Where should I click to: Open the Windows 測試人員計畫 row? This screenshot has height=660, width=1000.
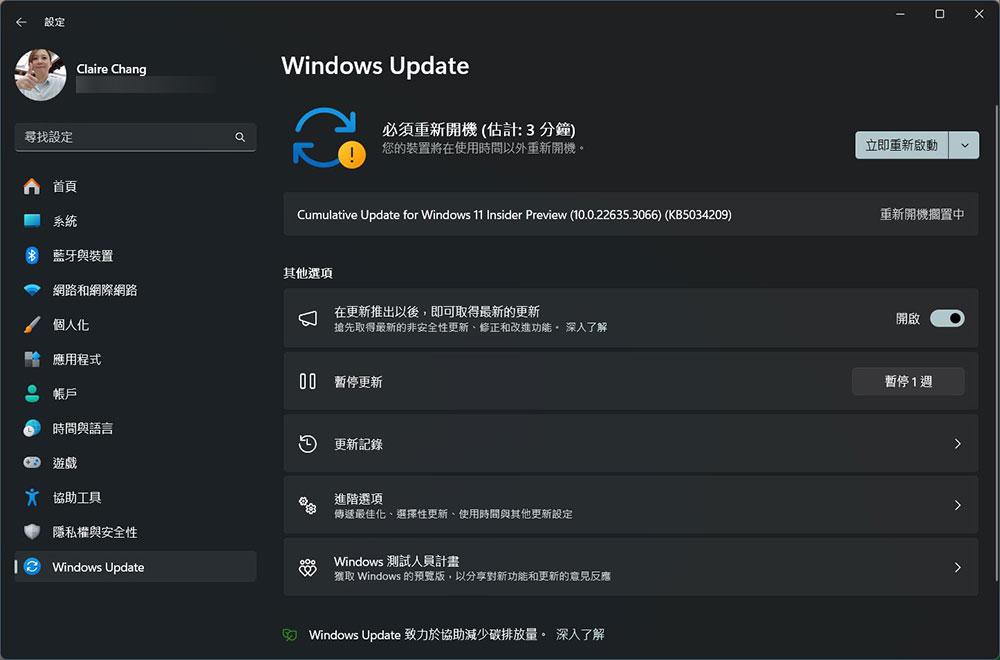(x=630, y=568)
